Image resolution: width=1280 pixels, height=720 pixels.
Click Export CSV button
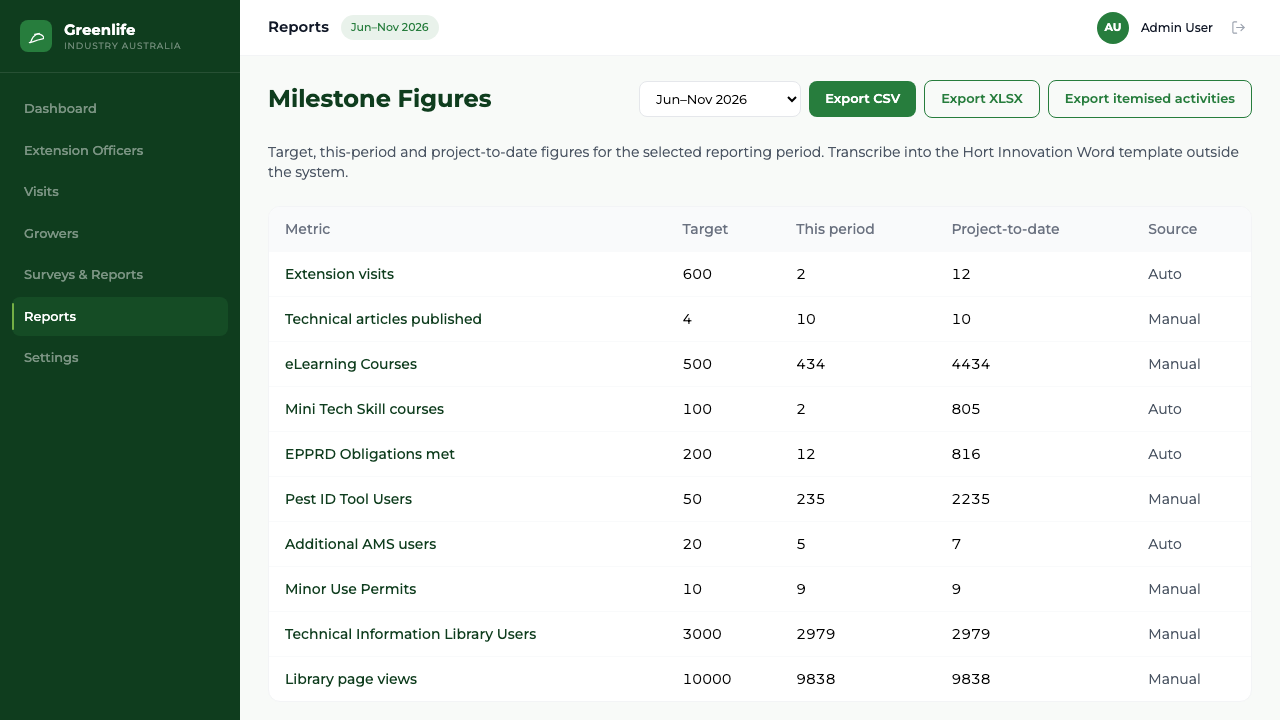(x=862, y=99)
